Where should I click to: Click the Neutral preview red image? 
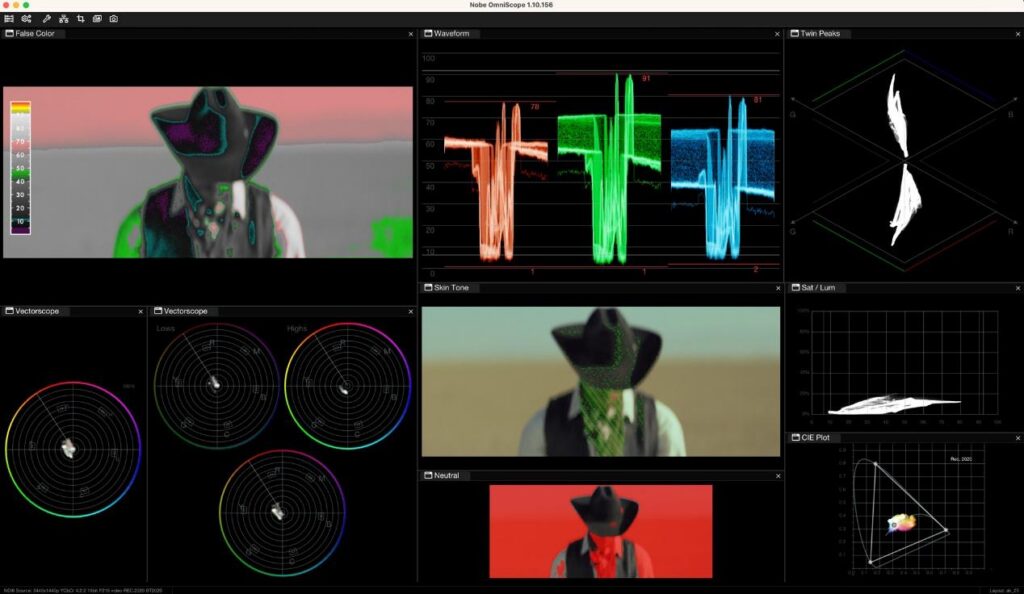click(x=601, y=531)
